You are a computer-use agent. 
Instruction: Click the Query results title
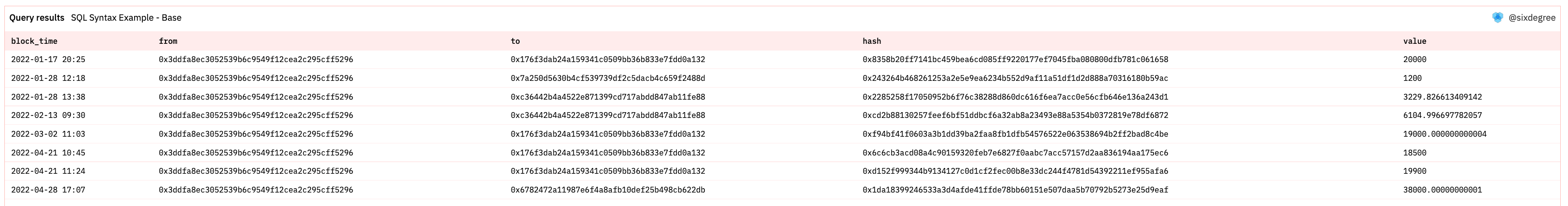tap(37, 18)
